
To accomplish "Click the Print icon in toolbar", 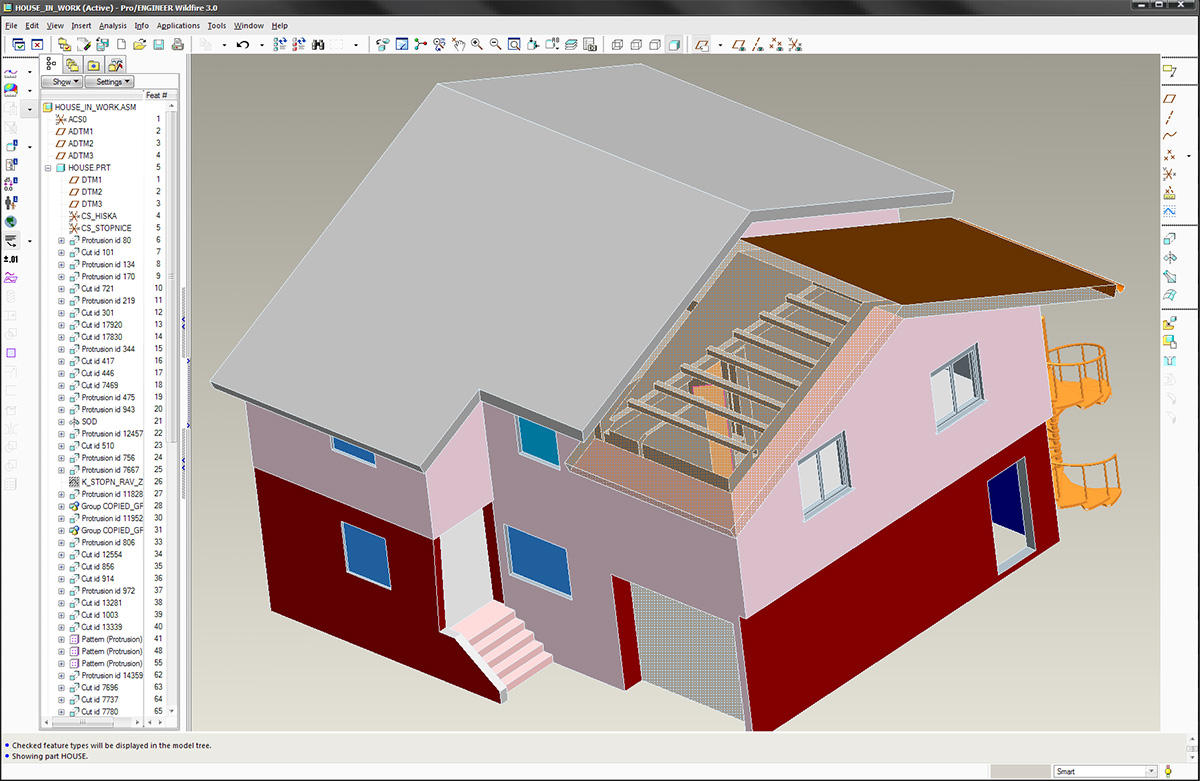I will [177, 44].
